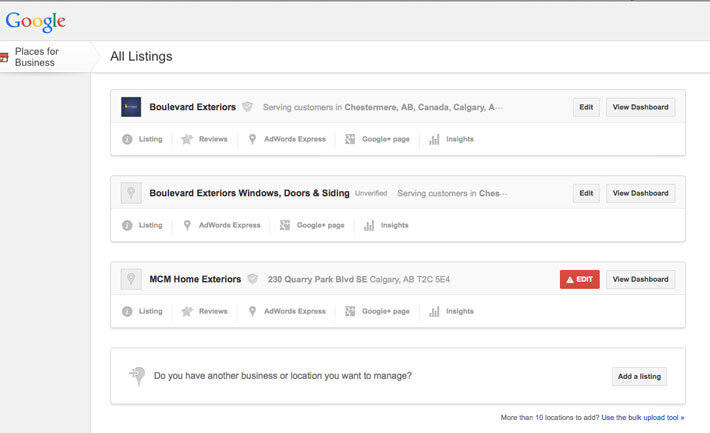
Task: Click AdWords Express pin icon in Boulevard Exteriors card
Action: point(252,139)
